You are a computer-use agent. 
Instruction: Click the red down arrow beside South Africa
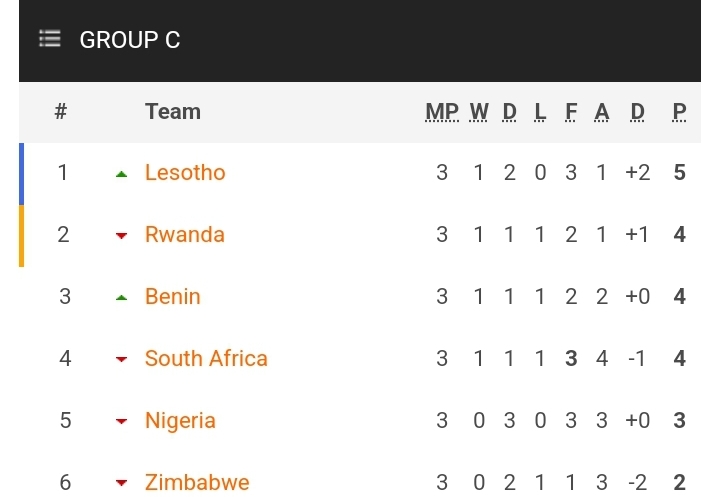[121, 360]
